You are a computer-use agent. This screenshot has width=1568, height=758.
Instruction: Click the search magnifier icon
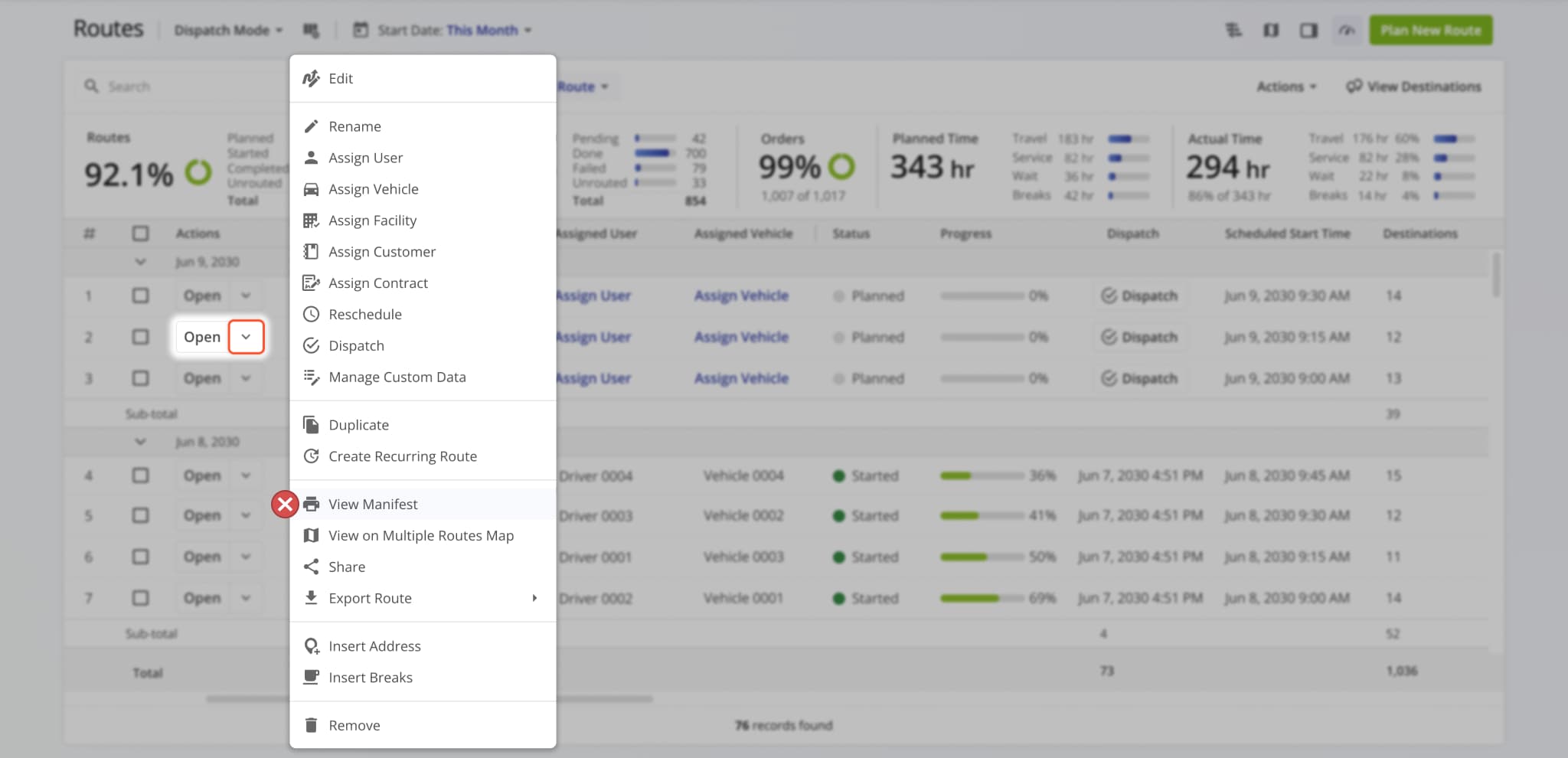coord(93,86)
